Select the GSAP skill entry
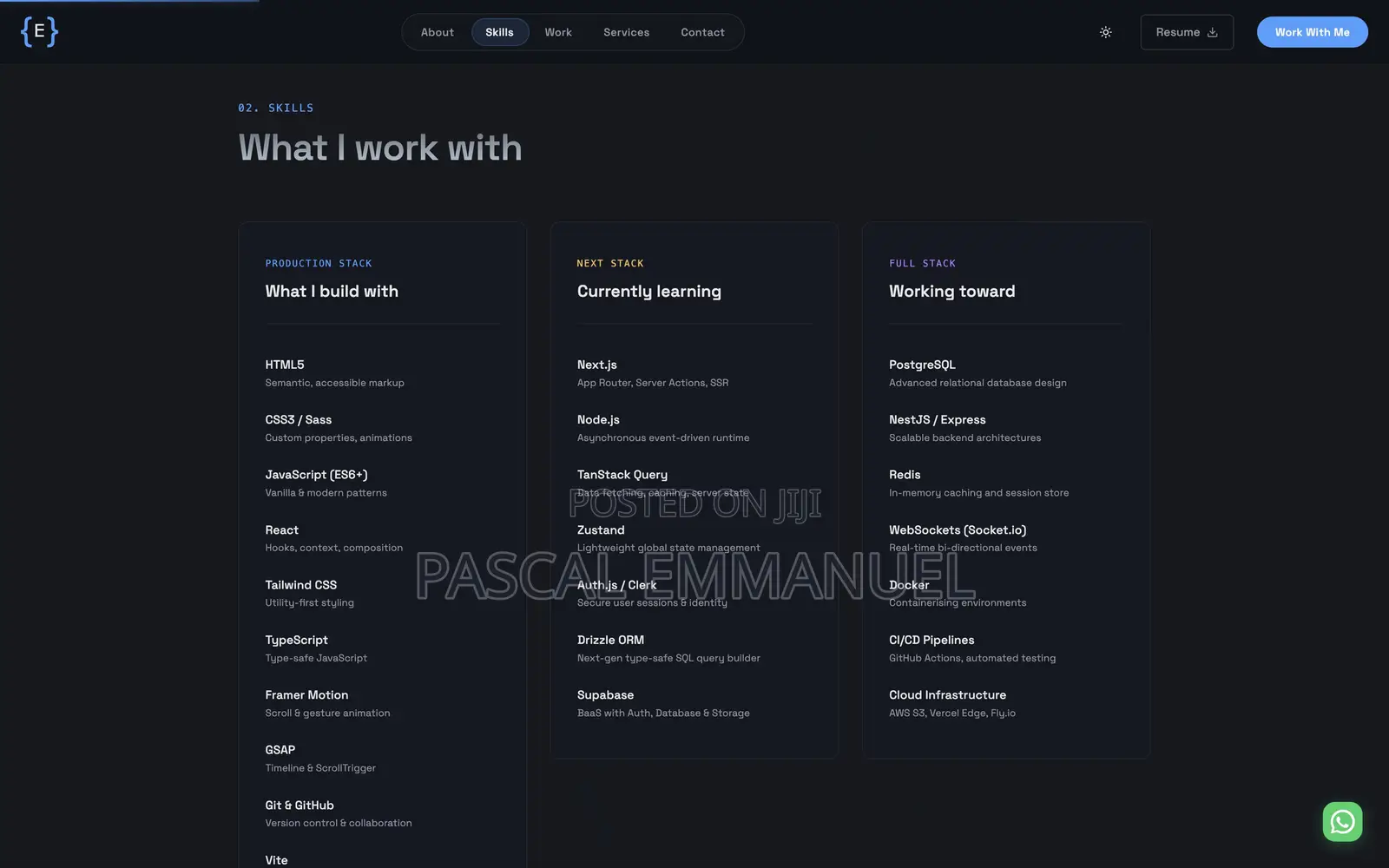 pos(280,750)
